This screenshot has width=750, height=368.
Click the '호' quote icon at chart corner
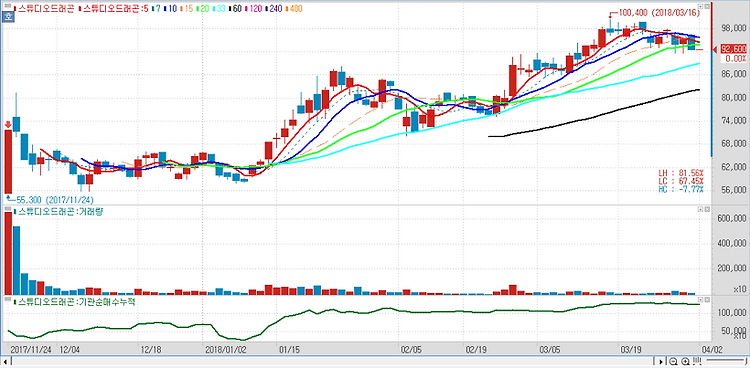[8, 17]
